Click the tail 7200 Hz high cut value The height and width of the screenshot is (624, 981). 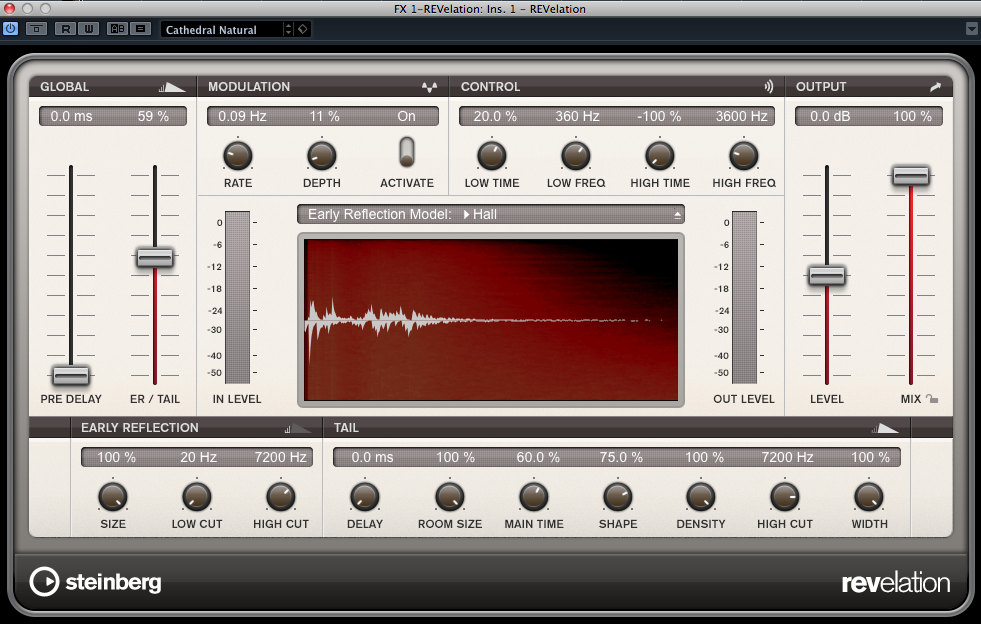[x=787, y=458]
